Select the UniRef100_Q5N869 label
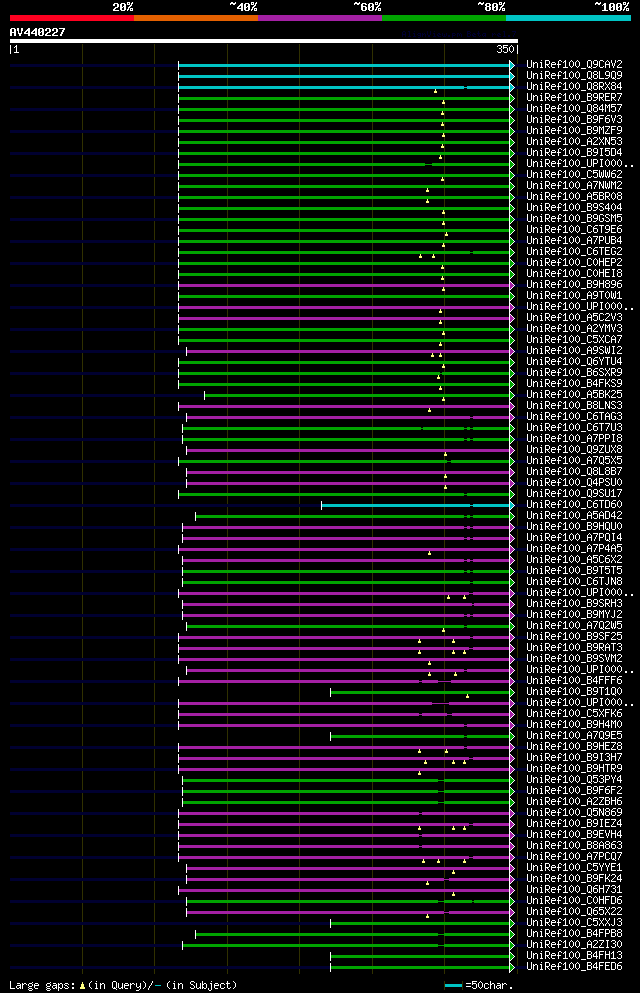The height and width of the screenshot is (993, 640). (574, 813)
